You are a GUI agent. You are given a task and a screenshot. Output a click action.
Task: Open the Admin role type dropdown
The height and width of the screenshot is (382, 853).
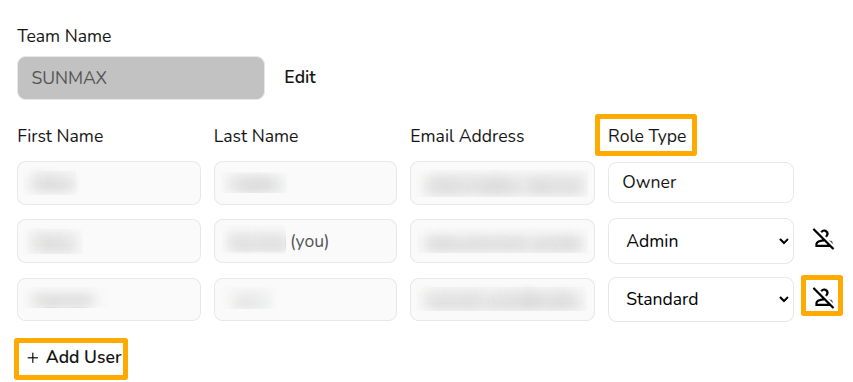[x=701, y=241]
